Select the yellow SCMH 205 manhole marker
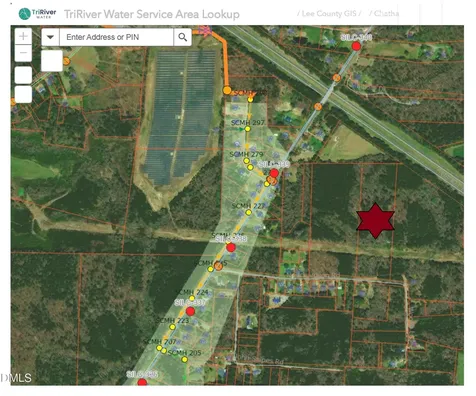Image resolution: width=476 pixels, height=396 pixels. coord(185,359)
